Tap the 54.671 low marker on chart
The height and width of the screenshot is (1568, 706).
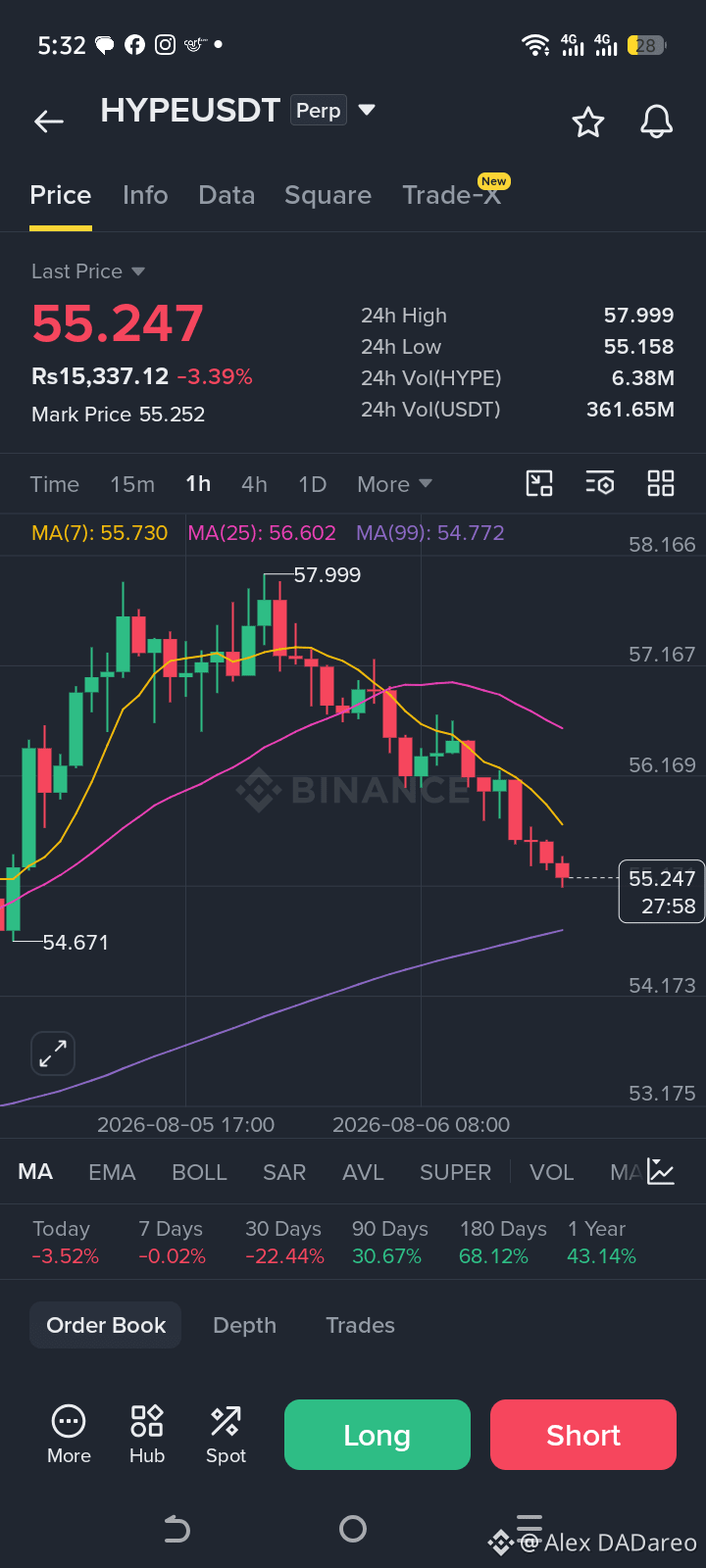click(x=76, y=943)
